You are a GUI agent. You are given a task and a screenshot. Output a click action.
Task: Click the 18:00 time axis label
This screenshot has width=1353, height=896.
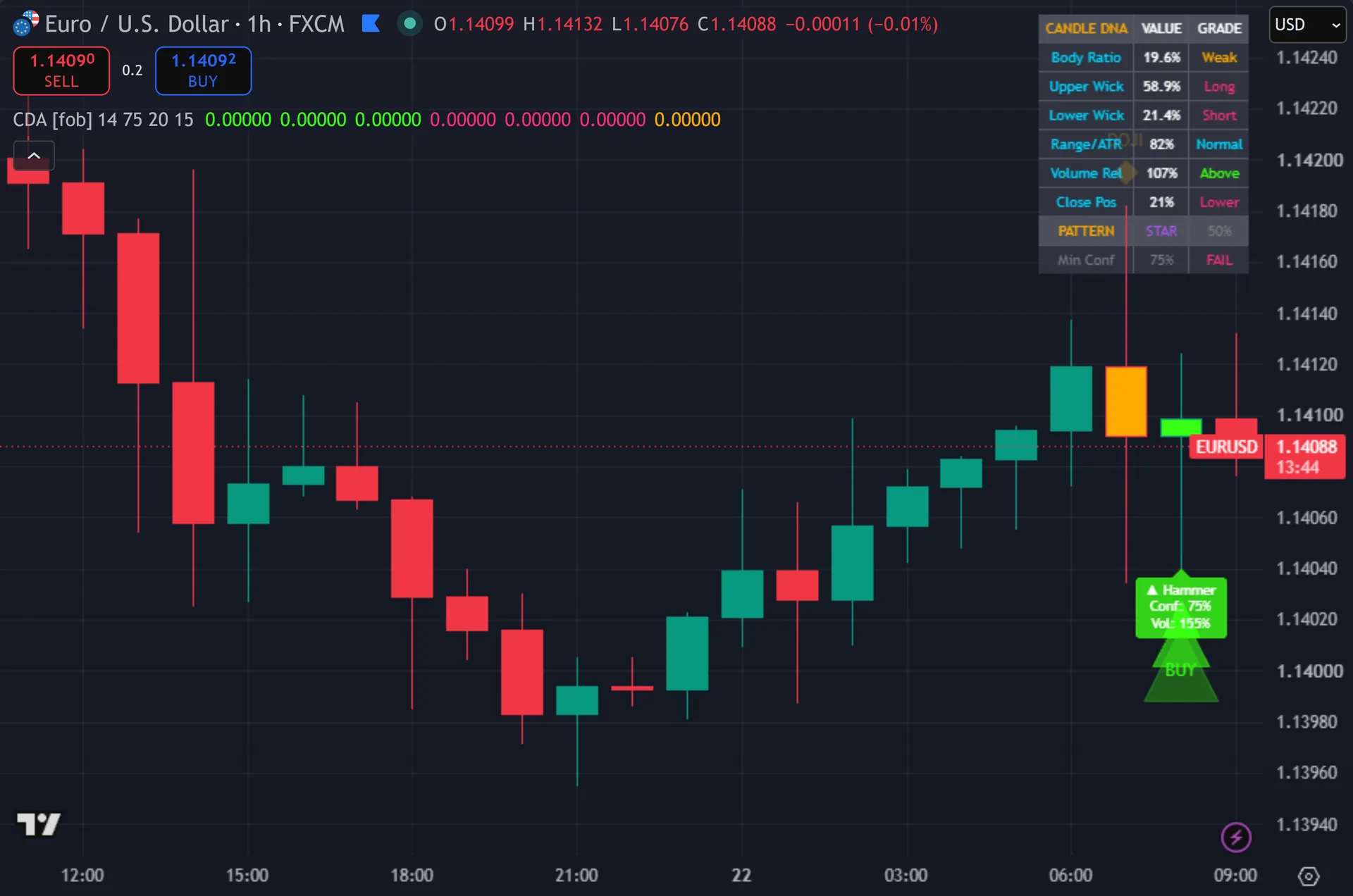click(x=412, y=876)
